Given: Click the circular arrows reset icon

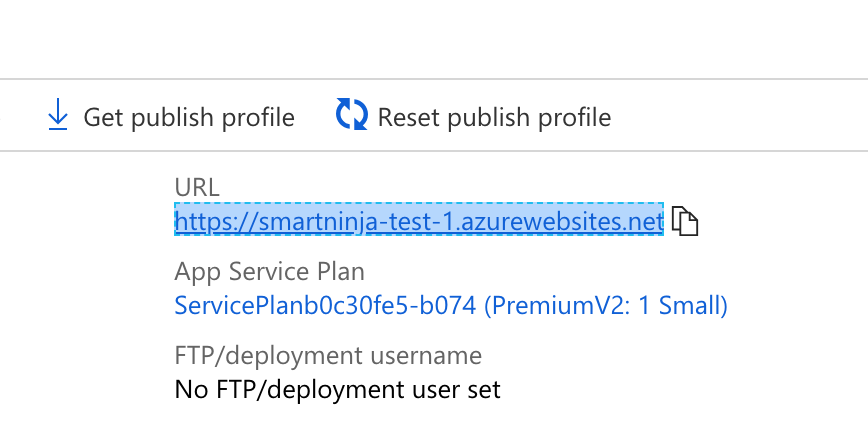Looking at the screenshot, I should 351,115.
